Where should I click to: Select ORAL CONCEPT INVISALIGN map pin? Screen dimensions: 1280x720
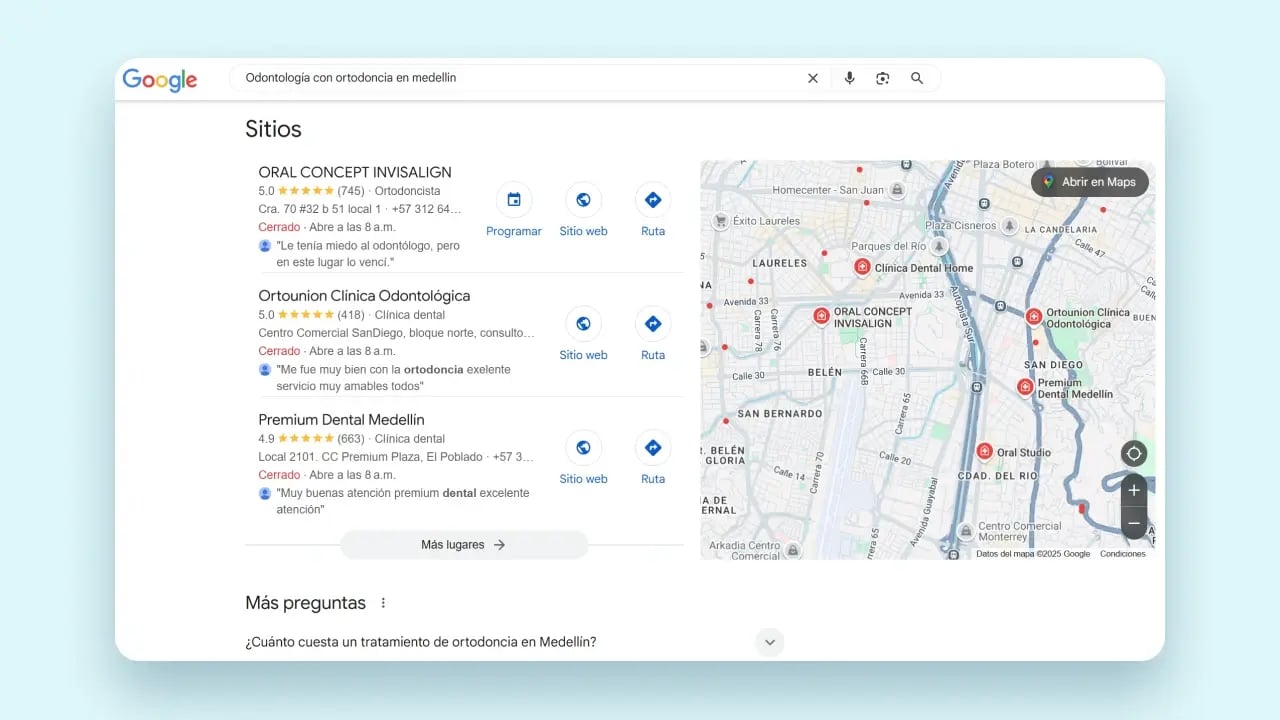pos(821,316)
